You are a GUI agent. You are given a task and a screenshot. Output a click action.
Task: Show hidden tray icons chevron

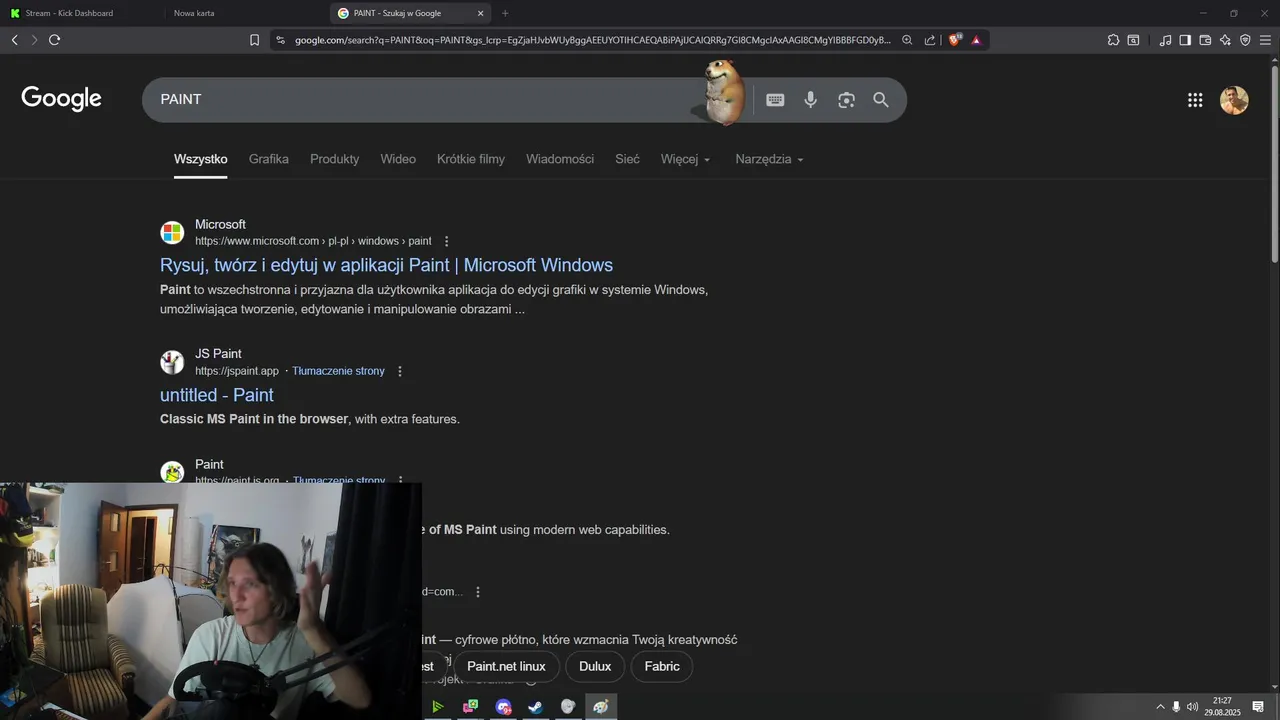[x=1160, y=707]
